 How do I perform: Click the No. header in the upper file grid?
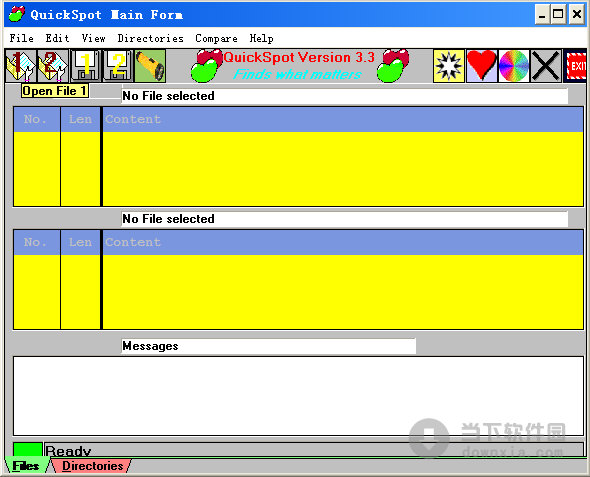(37, 119)
